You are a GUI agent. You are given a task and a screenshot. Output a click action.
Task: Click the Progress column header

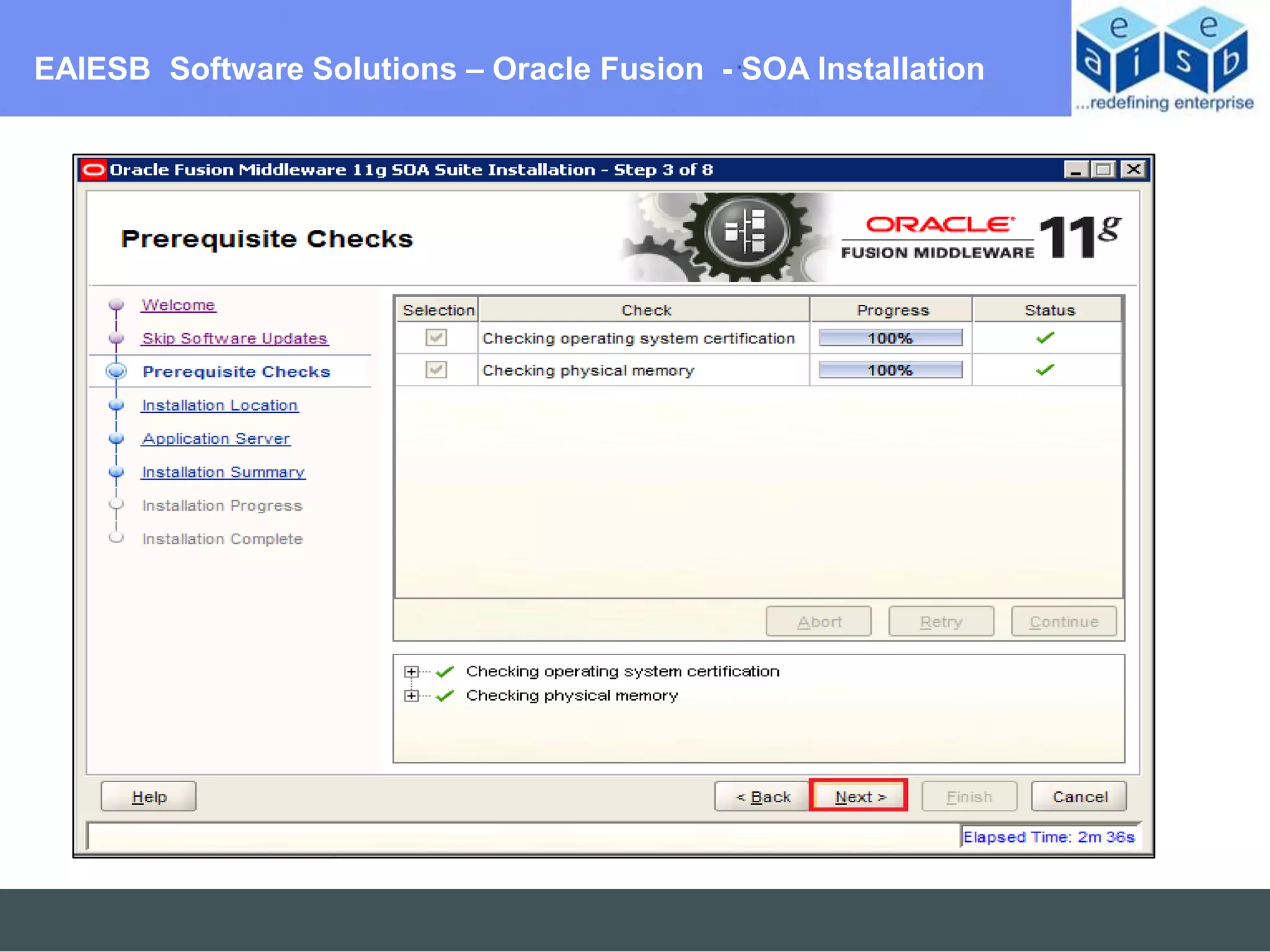892,310
